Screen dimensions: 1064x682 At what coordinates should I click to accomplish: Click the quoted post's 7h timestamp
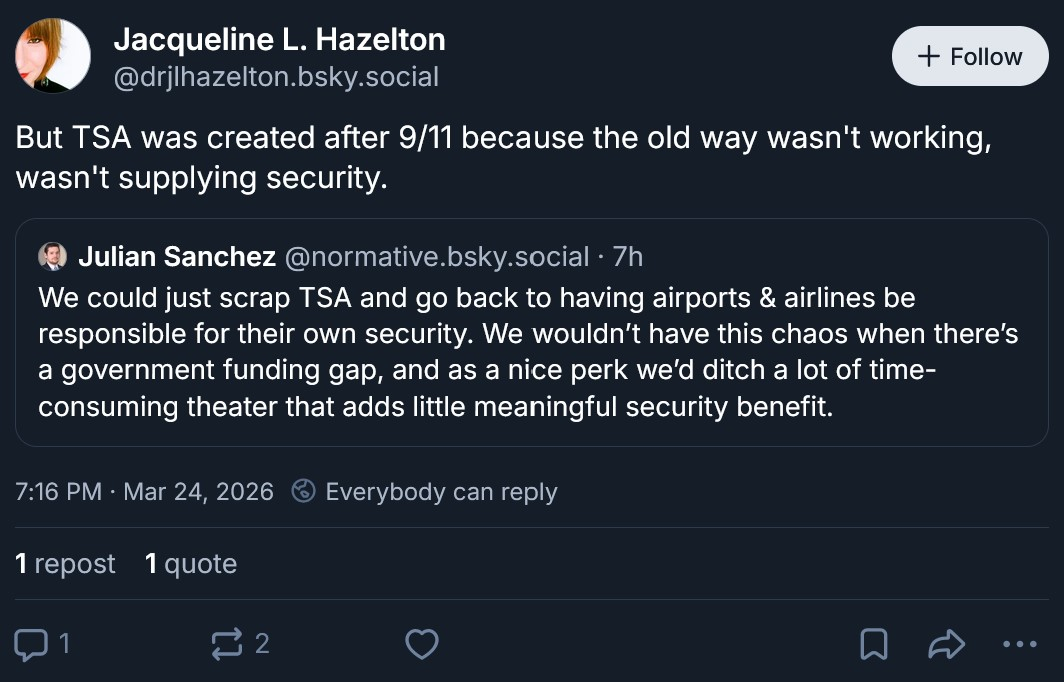628,257
